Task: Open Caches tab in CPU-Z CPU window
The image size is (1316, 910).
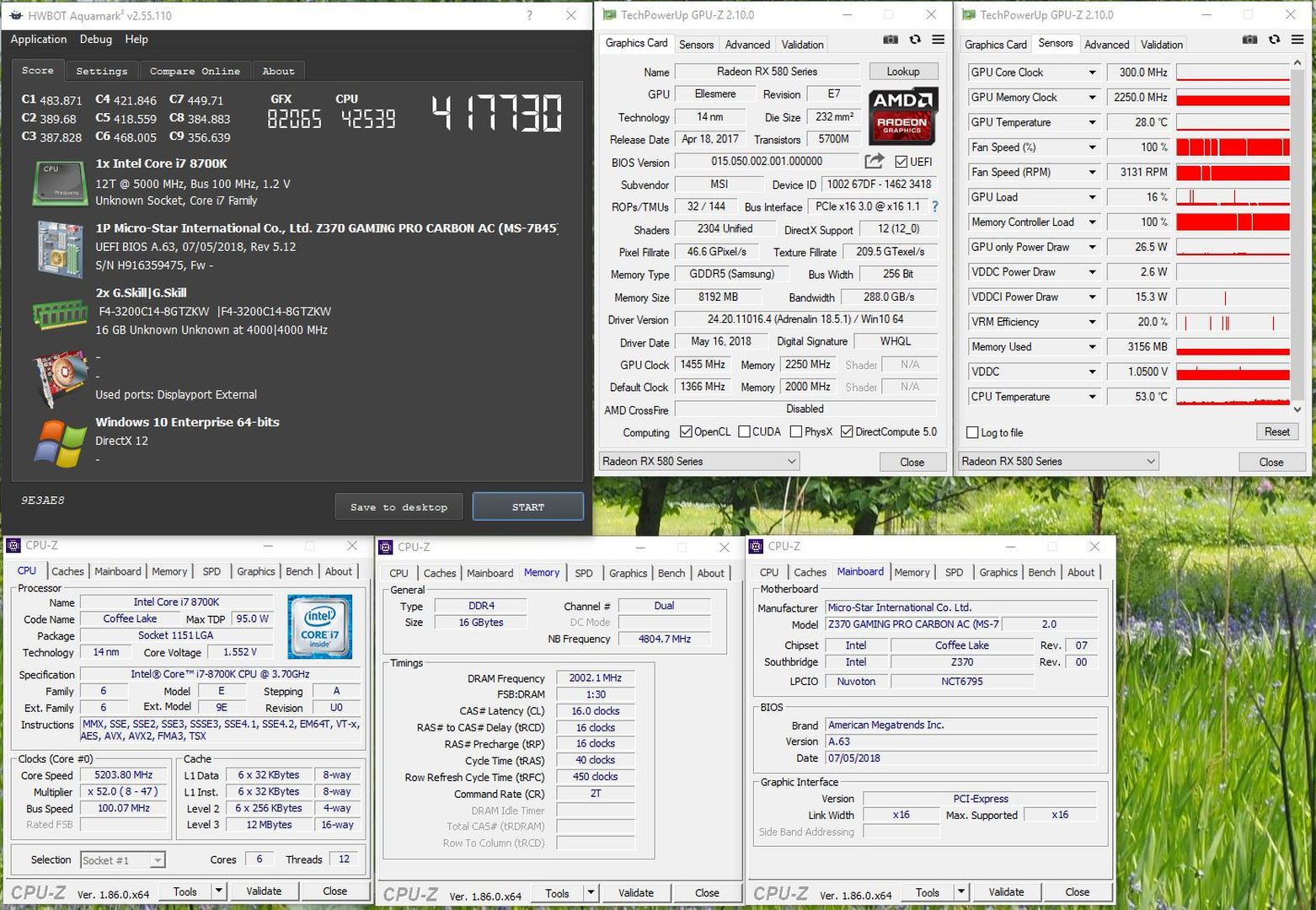Action: (x=67, y=570)
